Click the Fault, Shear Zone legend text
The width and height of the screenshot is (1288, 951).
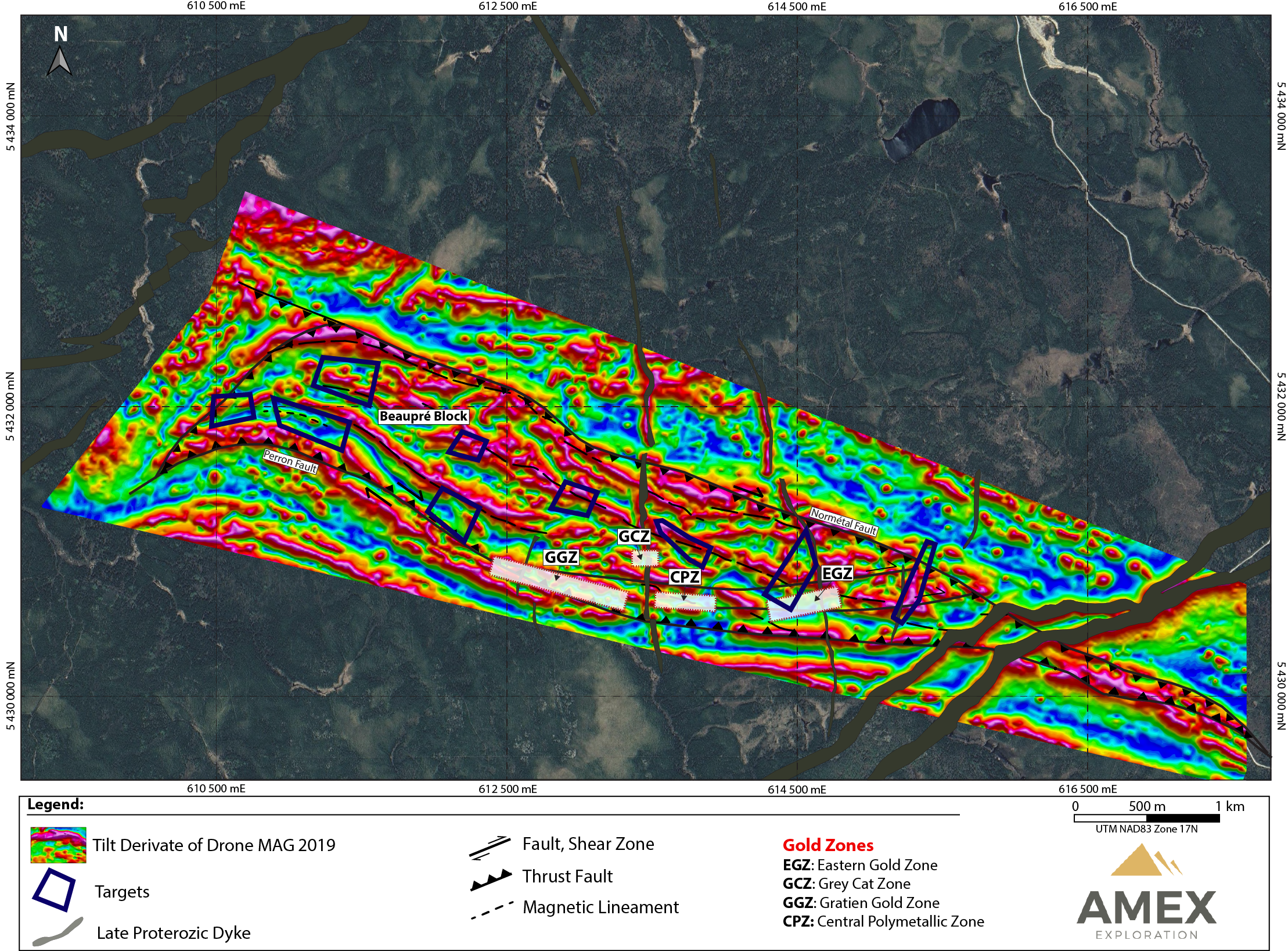(x=588, y=844)
